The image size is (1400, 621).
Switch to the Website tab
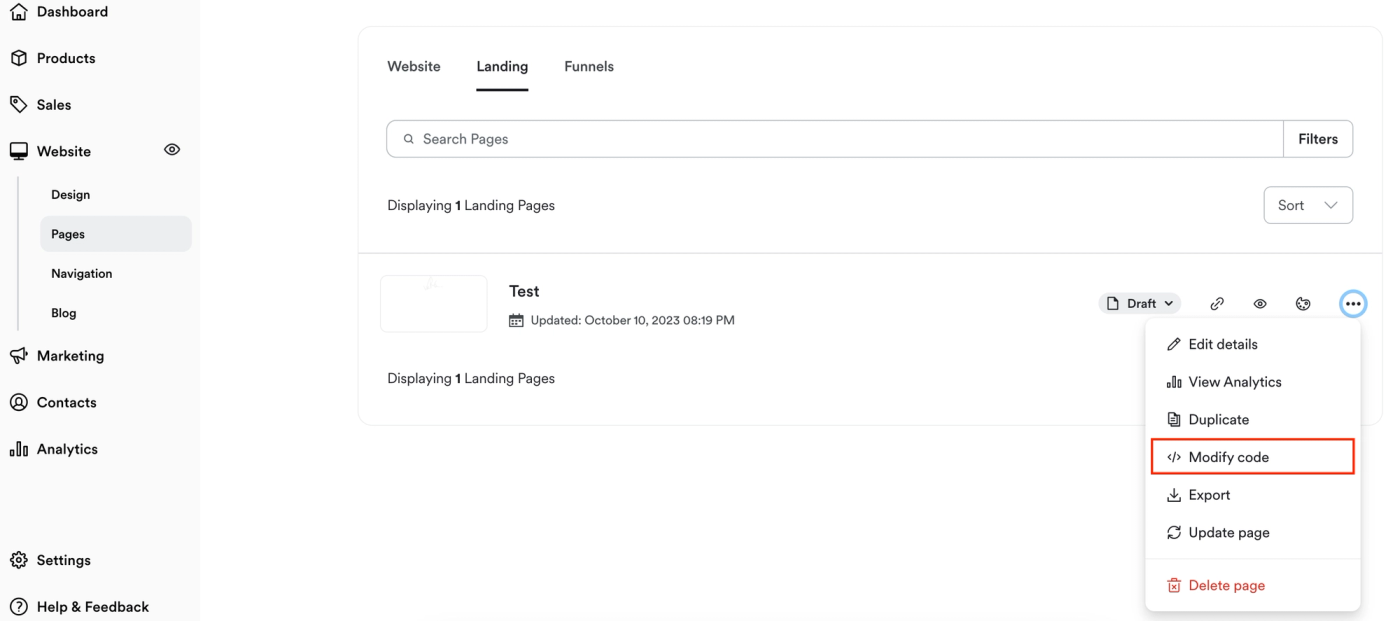414,67
